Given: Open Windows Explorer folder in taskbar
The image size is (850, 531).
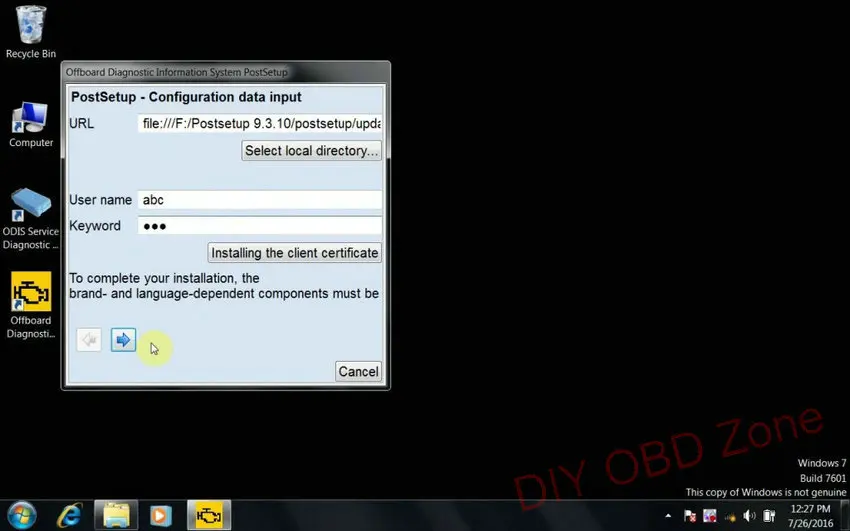Looking at the screenshot, I should coord(116,515).
